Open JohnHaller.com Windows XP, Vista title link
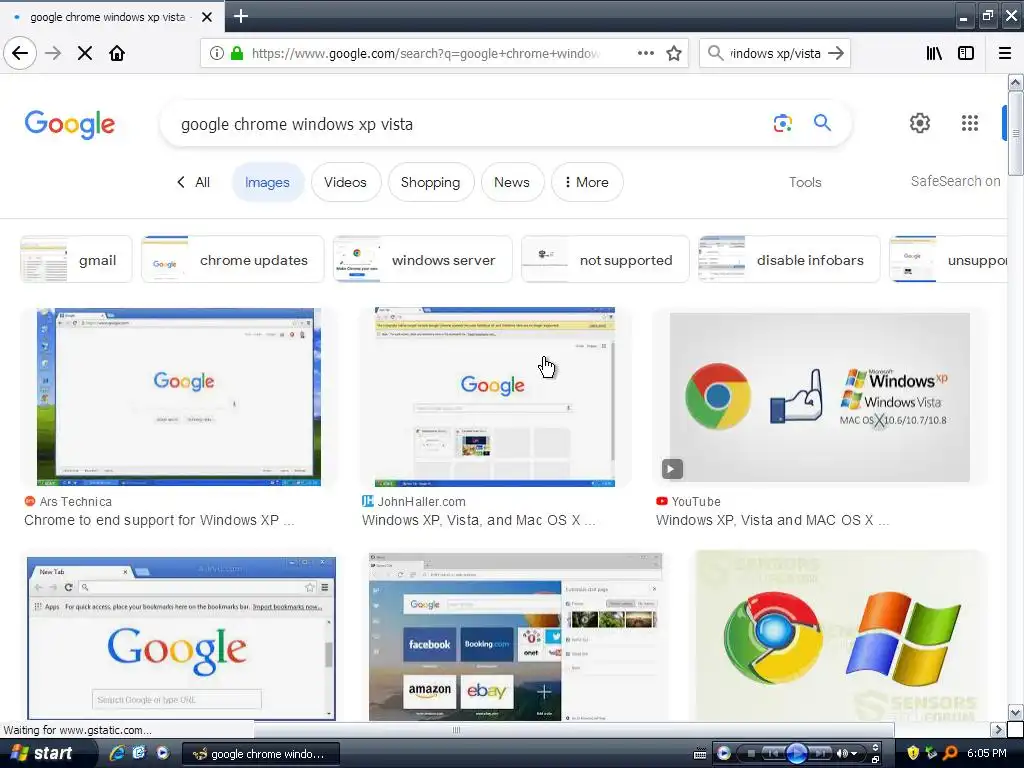Image resolution: width=1024 pixels, height=768 pixels. pos(479,520)
